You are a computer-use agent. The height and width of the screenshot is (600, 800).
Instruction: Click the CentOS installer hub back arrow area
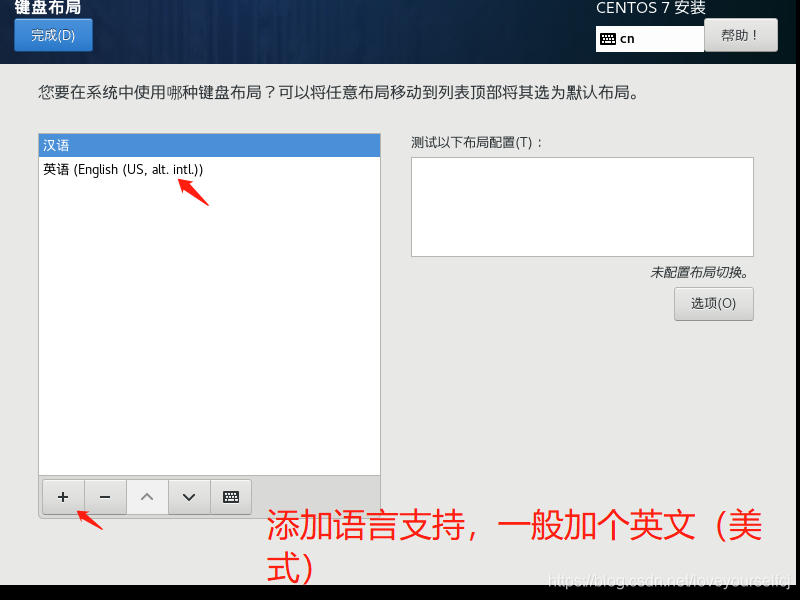52,34
